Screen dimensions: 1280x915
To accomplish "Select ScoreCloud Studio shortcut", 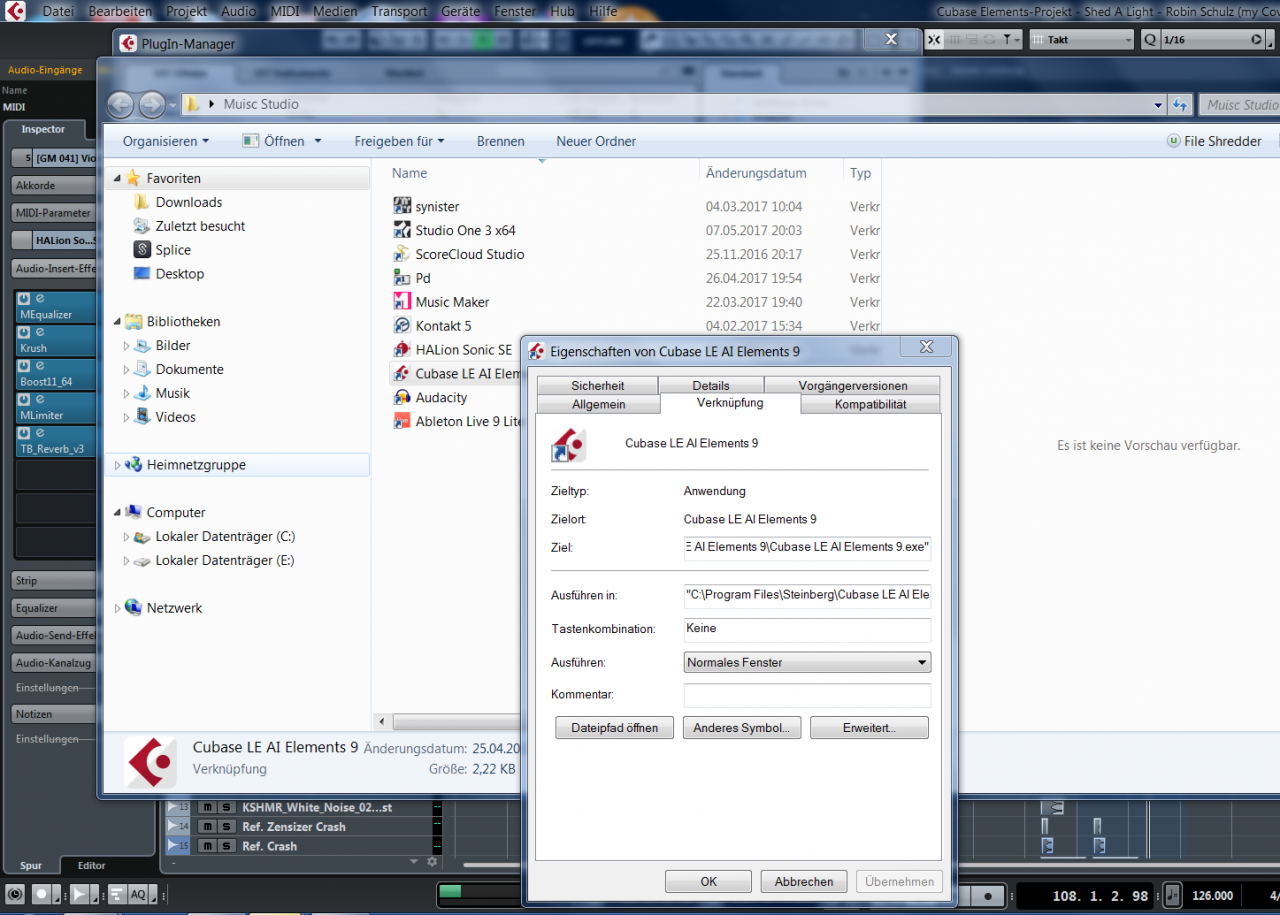I will [x=459, y=254].
